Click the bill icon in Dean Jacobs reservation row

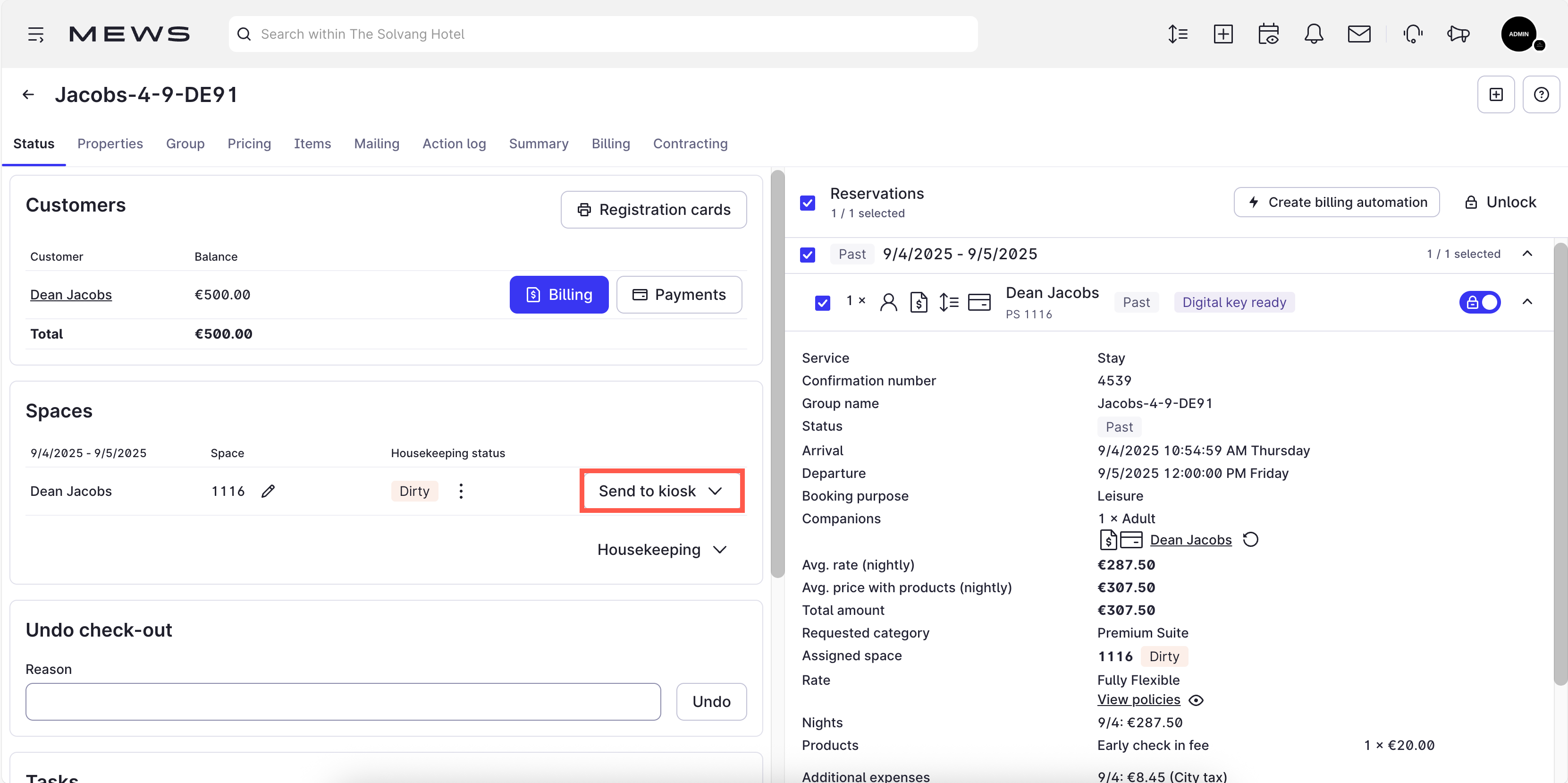coord(919,302)
